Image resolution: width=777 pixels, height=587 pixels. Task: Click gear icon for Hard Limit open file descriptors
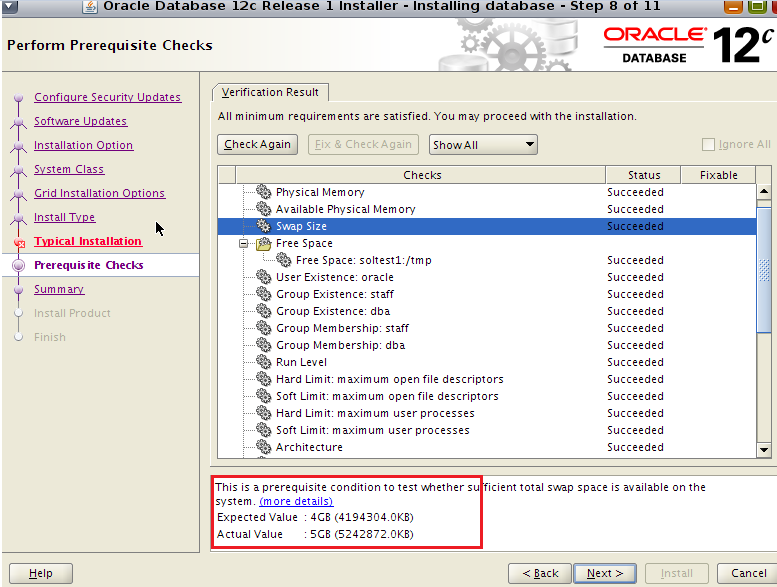click(x=264, y=379)
